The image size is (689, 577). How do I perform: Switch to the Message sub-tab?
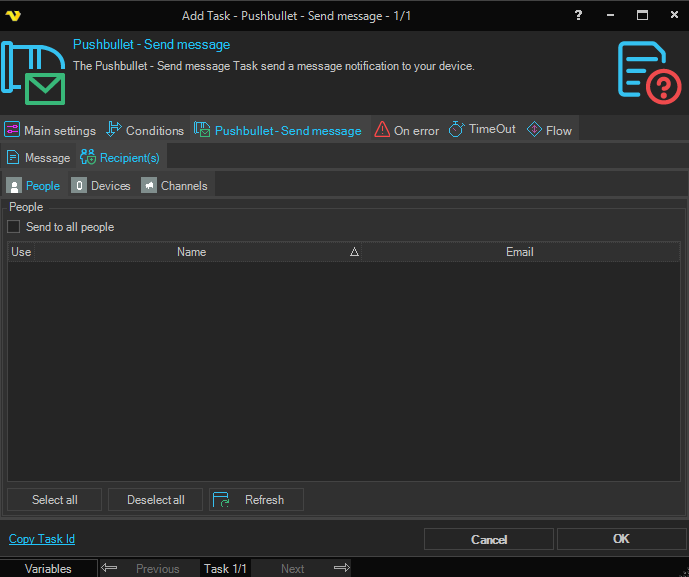tap(38, 158)
